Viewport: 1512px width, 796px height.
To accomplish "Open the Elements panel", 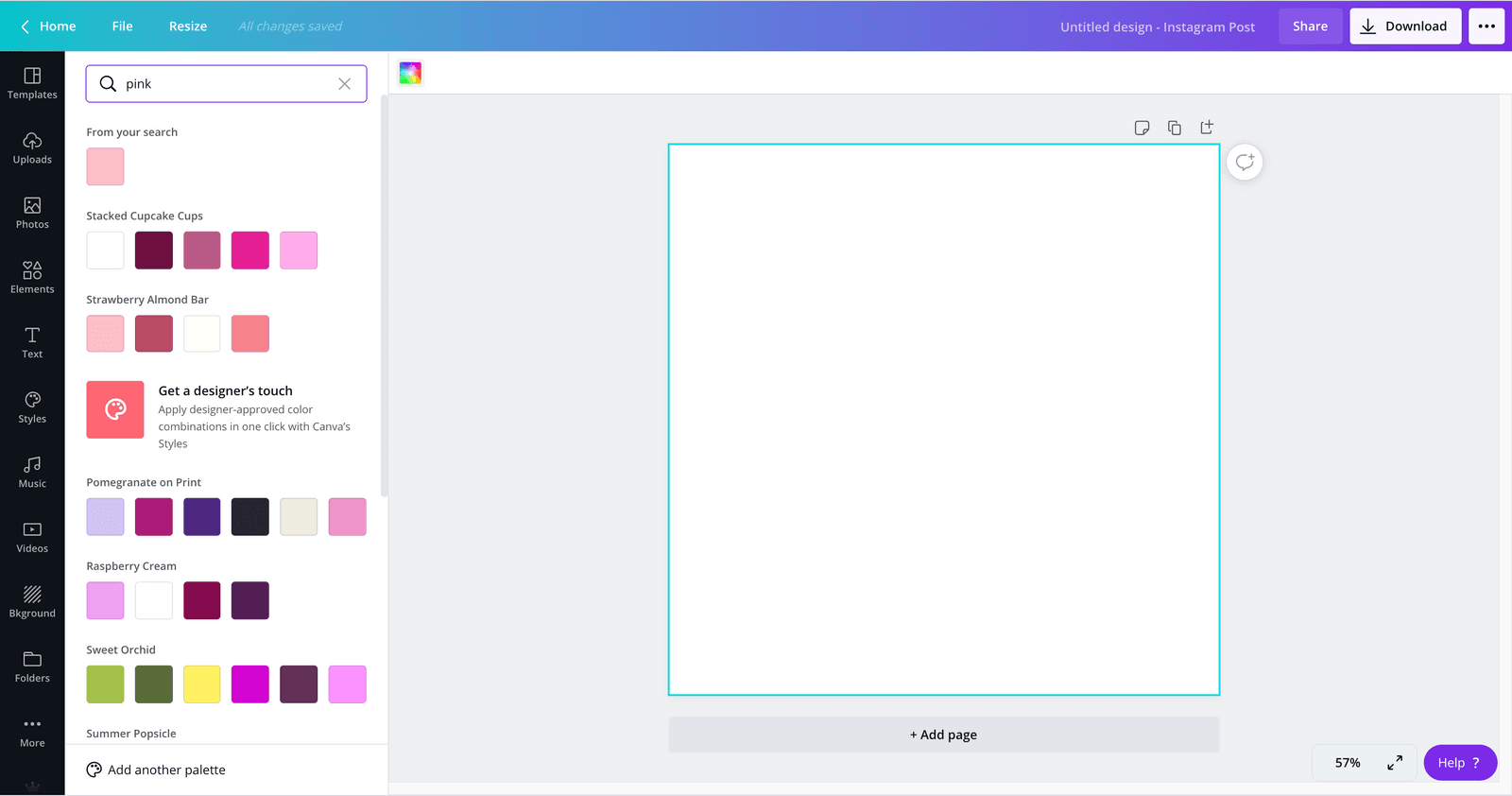I will (x=32, y=278).
